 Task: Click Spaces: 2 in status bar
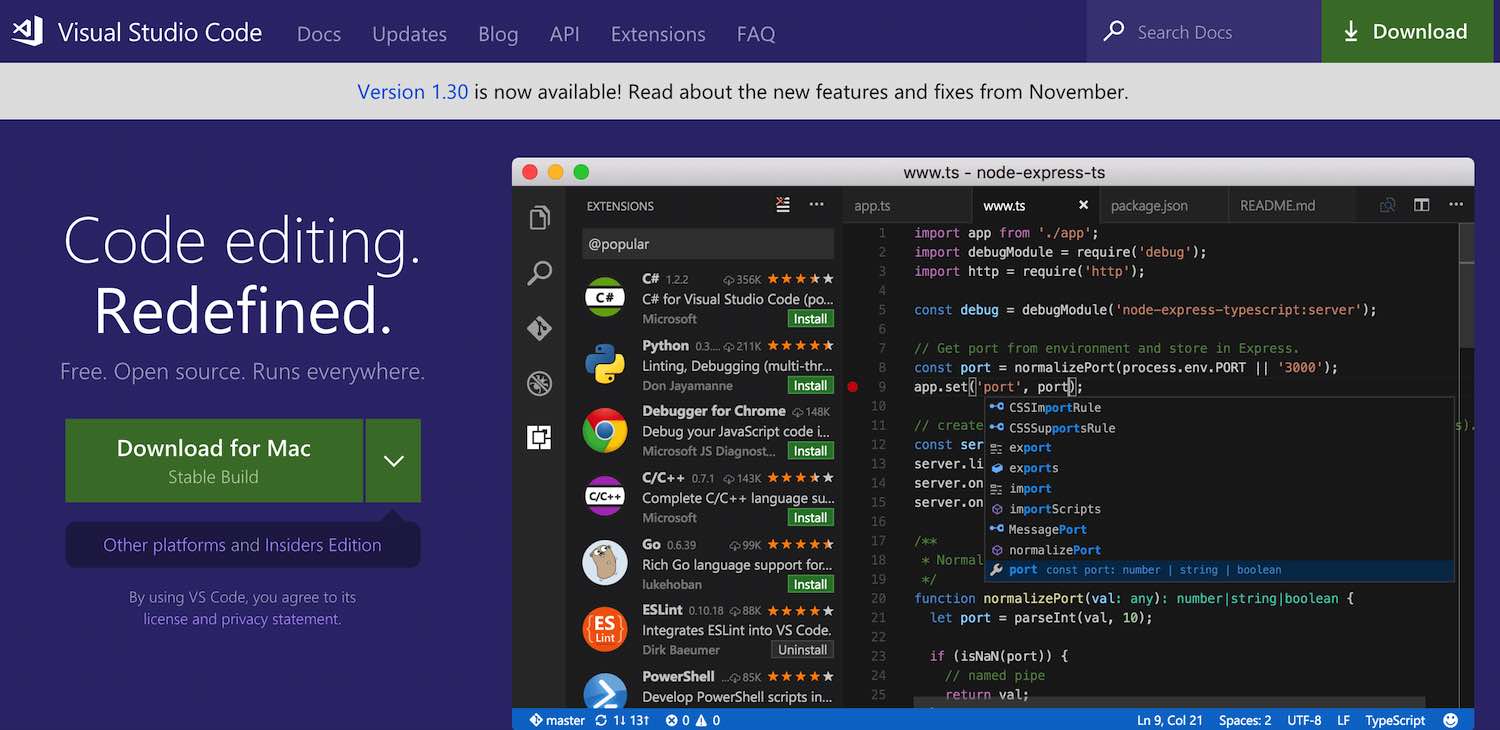(x=1245, y=720)
